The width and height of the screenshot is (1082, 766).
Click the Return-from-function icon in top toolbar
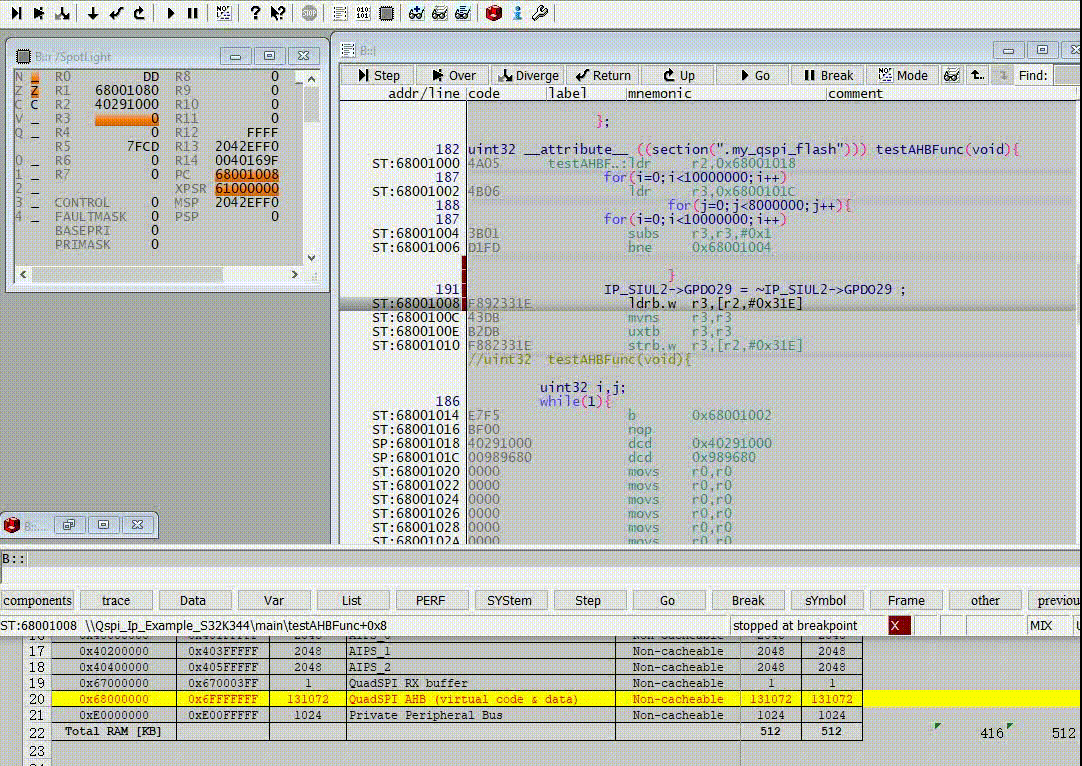click(x=116, y=12)
